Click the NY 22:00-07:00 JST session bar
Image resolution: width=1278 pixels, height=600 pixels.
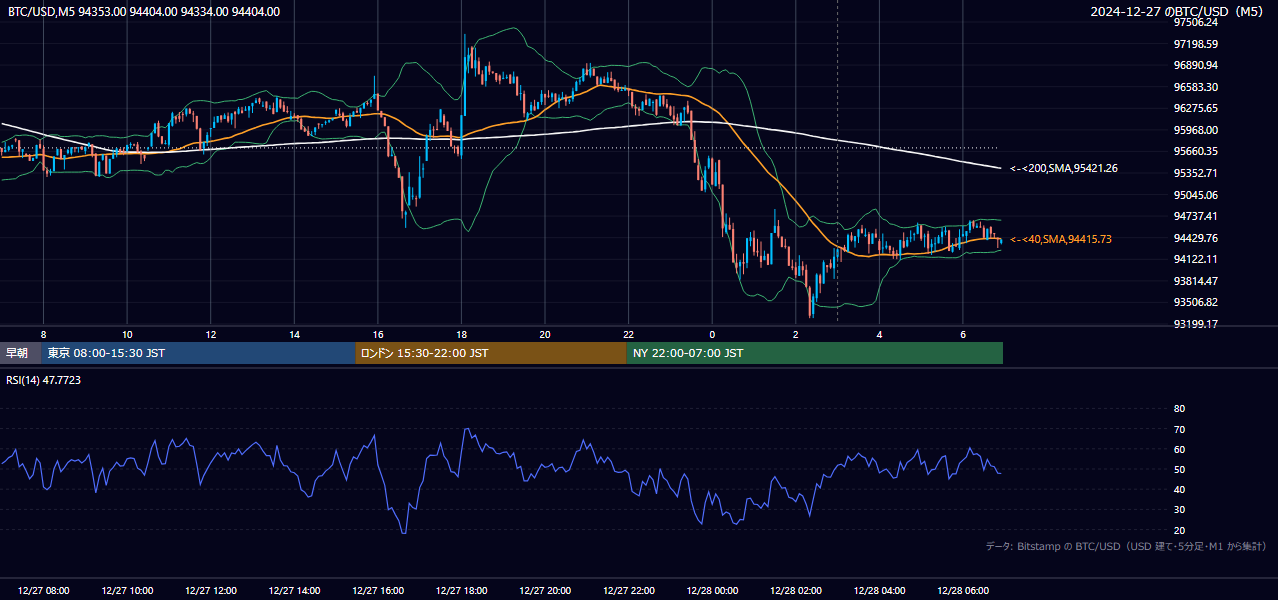click(815, 353)
